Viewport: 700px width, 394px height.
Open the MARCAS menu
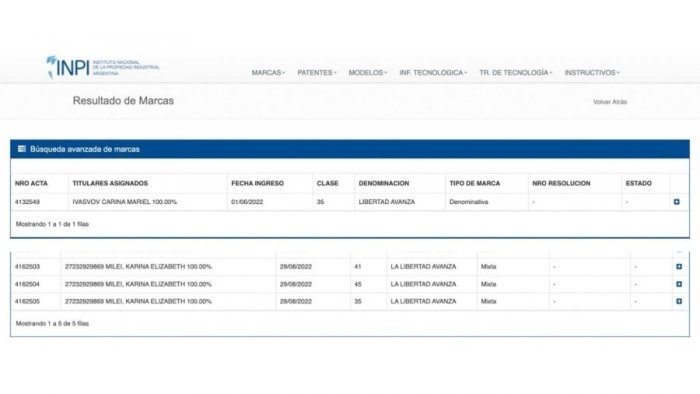pos(268,72)
